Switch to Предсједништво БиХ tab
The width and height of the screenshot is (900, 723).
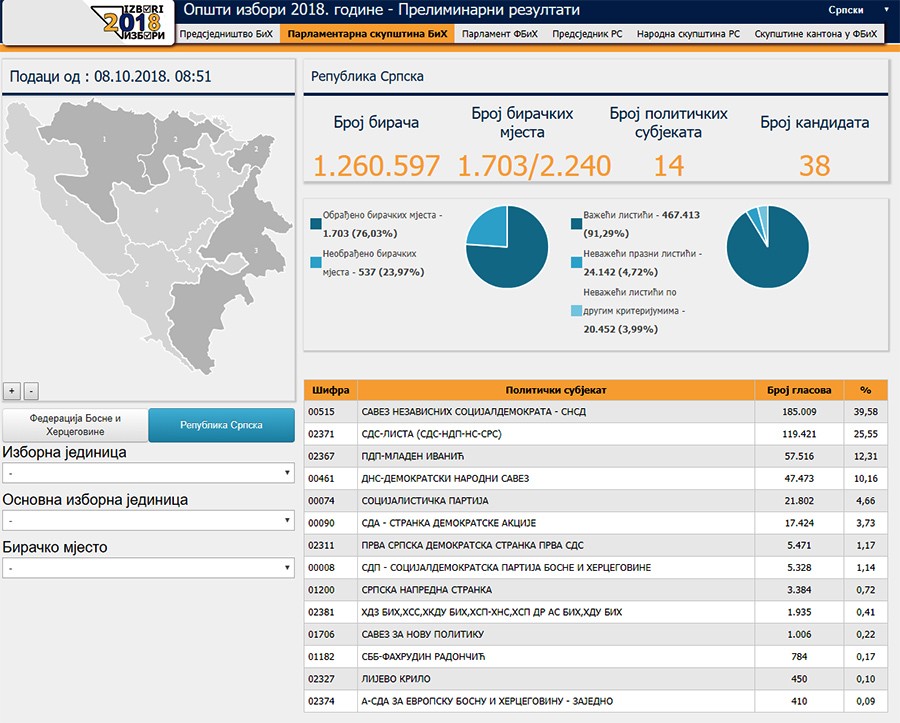point(226,34)
